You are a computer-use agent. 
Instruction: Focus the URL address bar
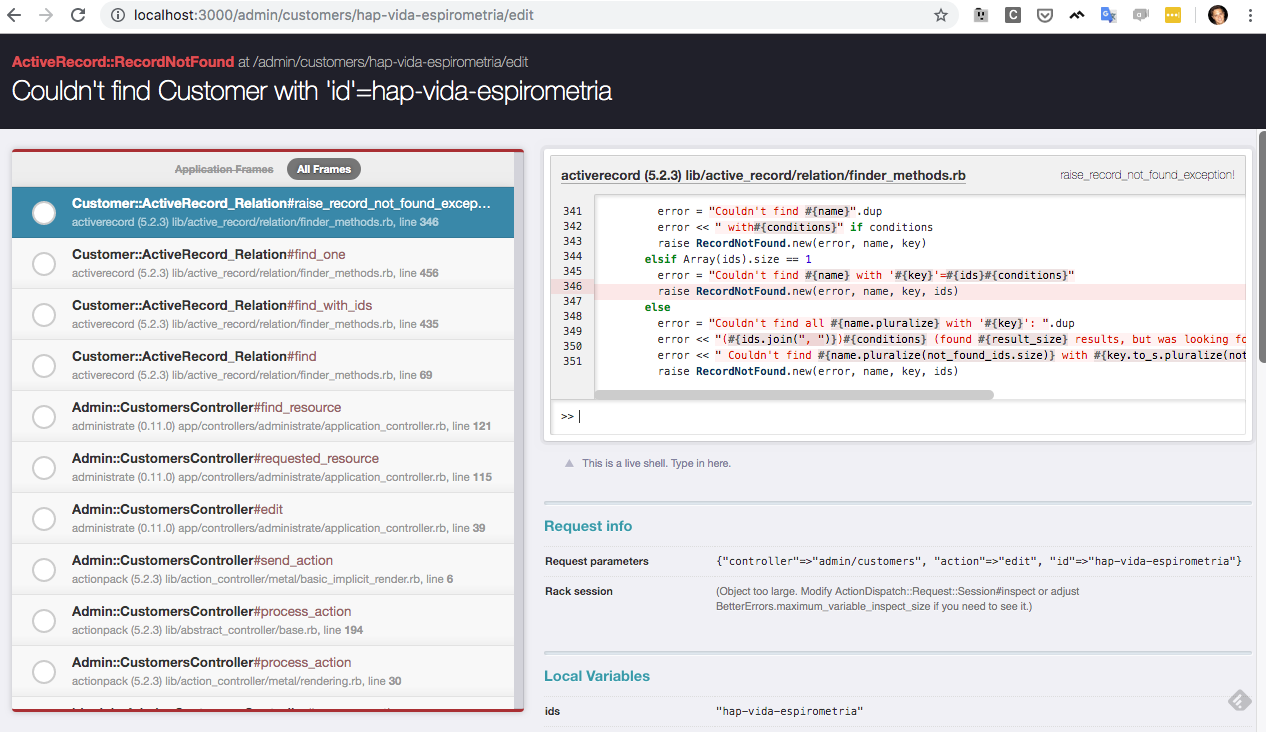530,16
